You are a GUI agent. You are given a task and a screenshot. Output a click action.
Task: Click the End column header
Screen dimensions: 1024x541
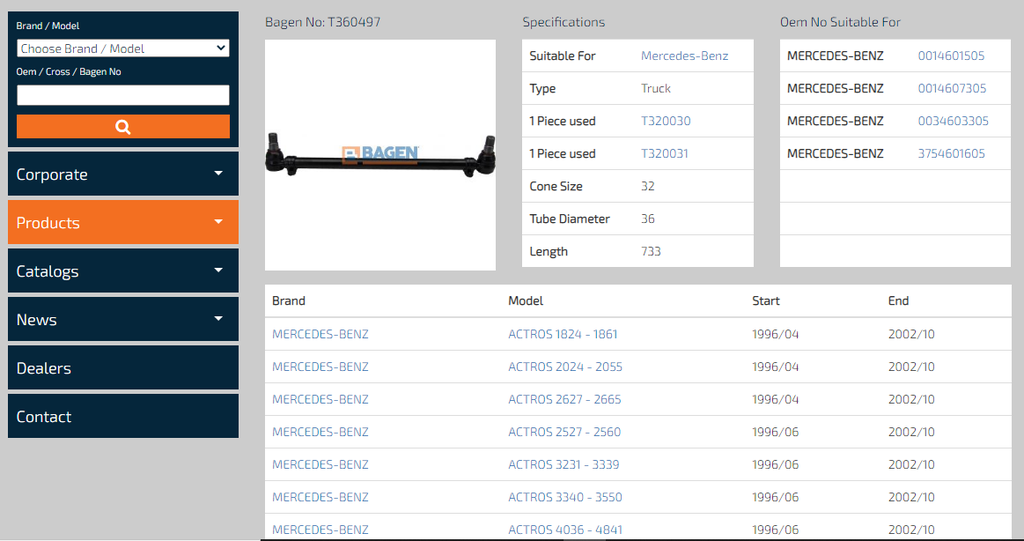(x=898, y=301)
